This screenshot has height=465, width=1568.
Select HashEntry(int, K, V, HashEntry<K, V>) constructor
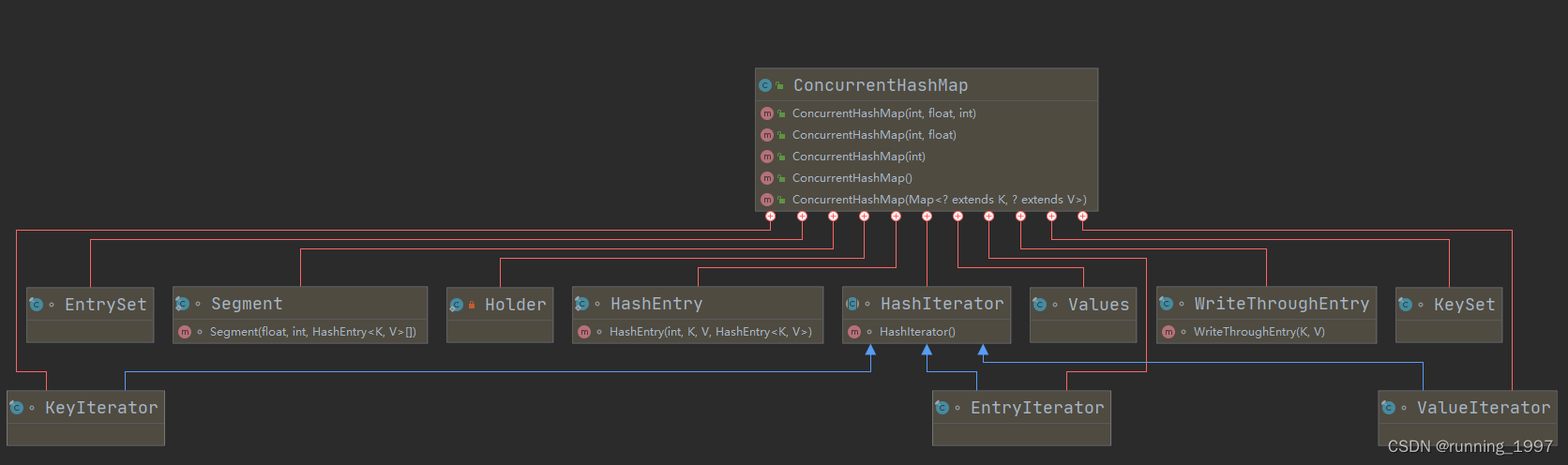[x=711, y=332]
